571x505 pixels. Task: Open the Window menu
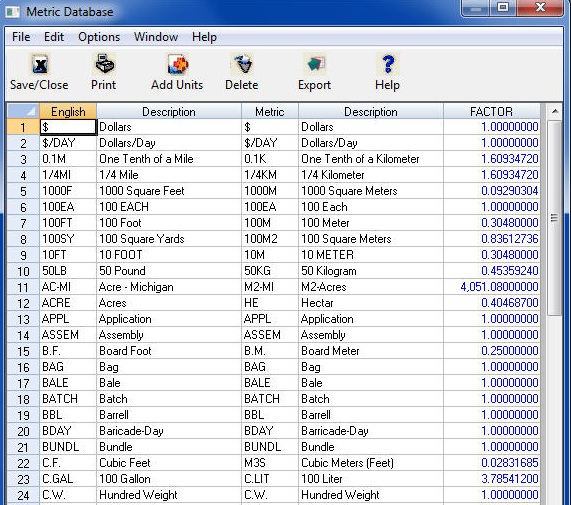[156, 37]
